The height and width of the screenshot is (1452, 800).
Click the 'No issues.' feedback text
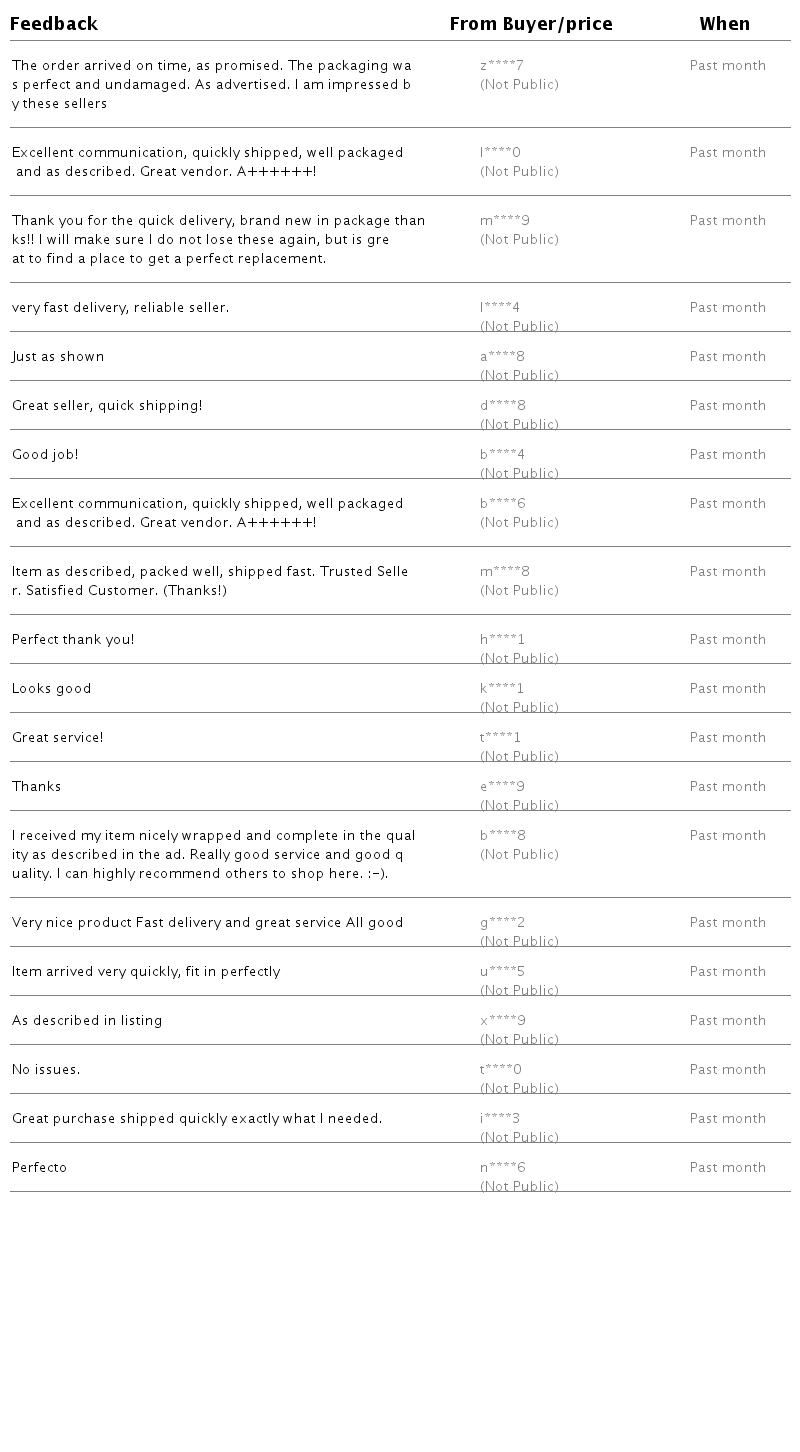click(46, 1070)
